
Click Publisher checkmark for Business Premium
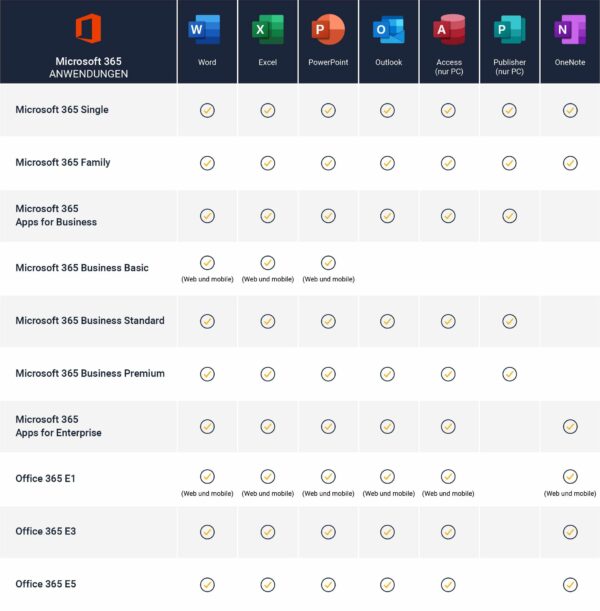click(509, 374)
